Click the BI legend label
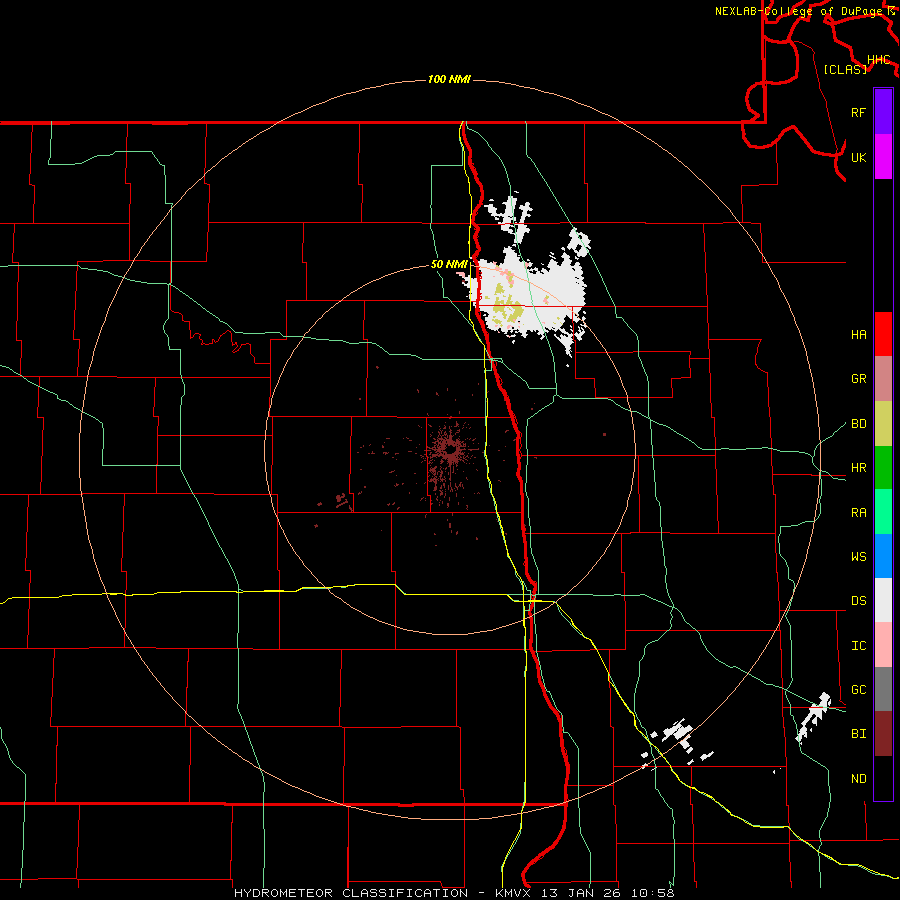The image size is (900, 900). click(x=858, y=734)
